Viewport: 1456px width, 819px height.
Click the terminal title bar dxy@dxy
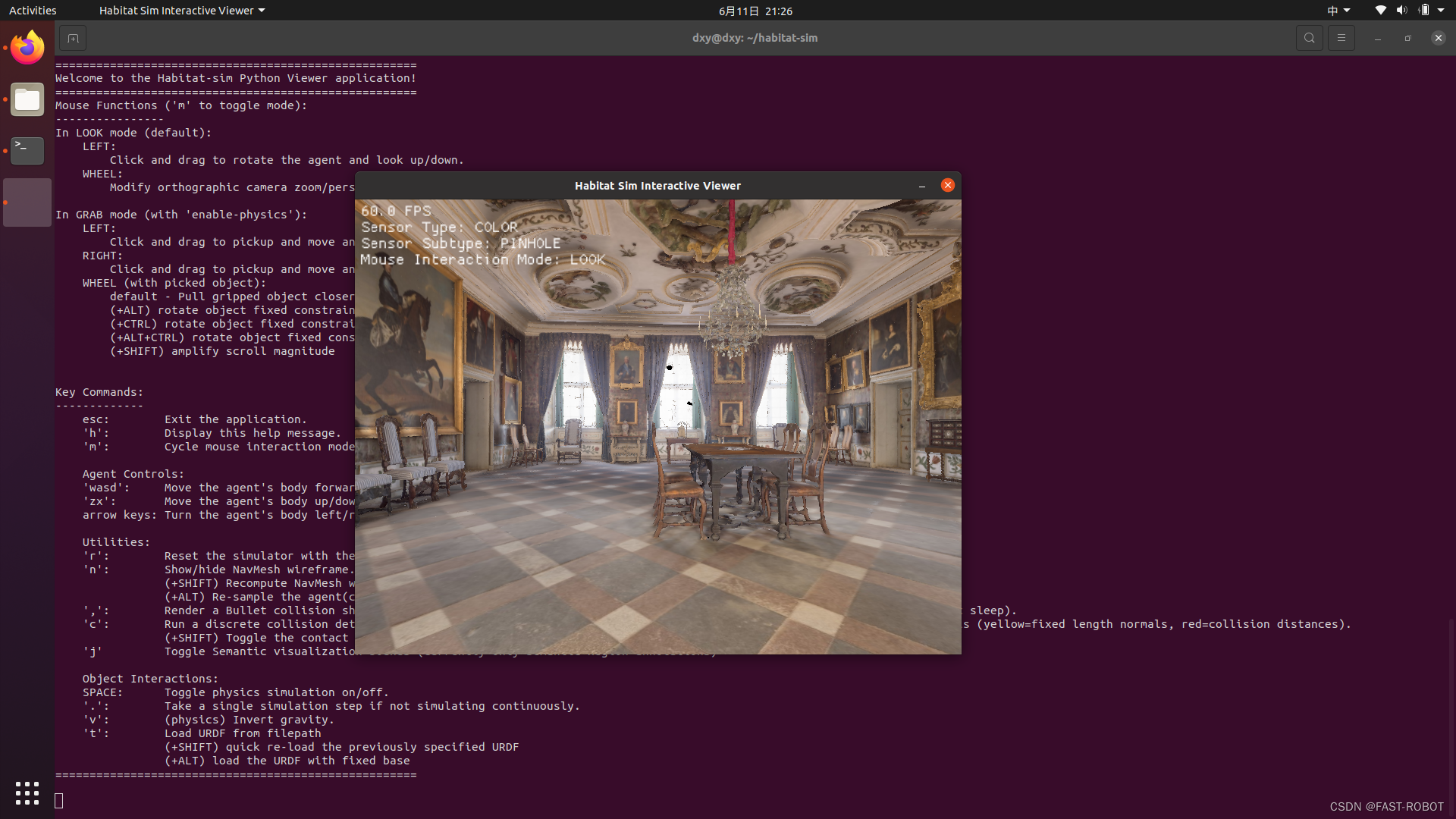click(x=755, y=37)
